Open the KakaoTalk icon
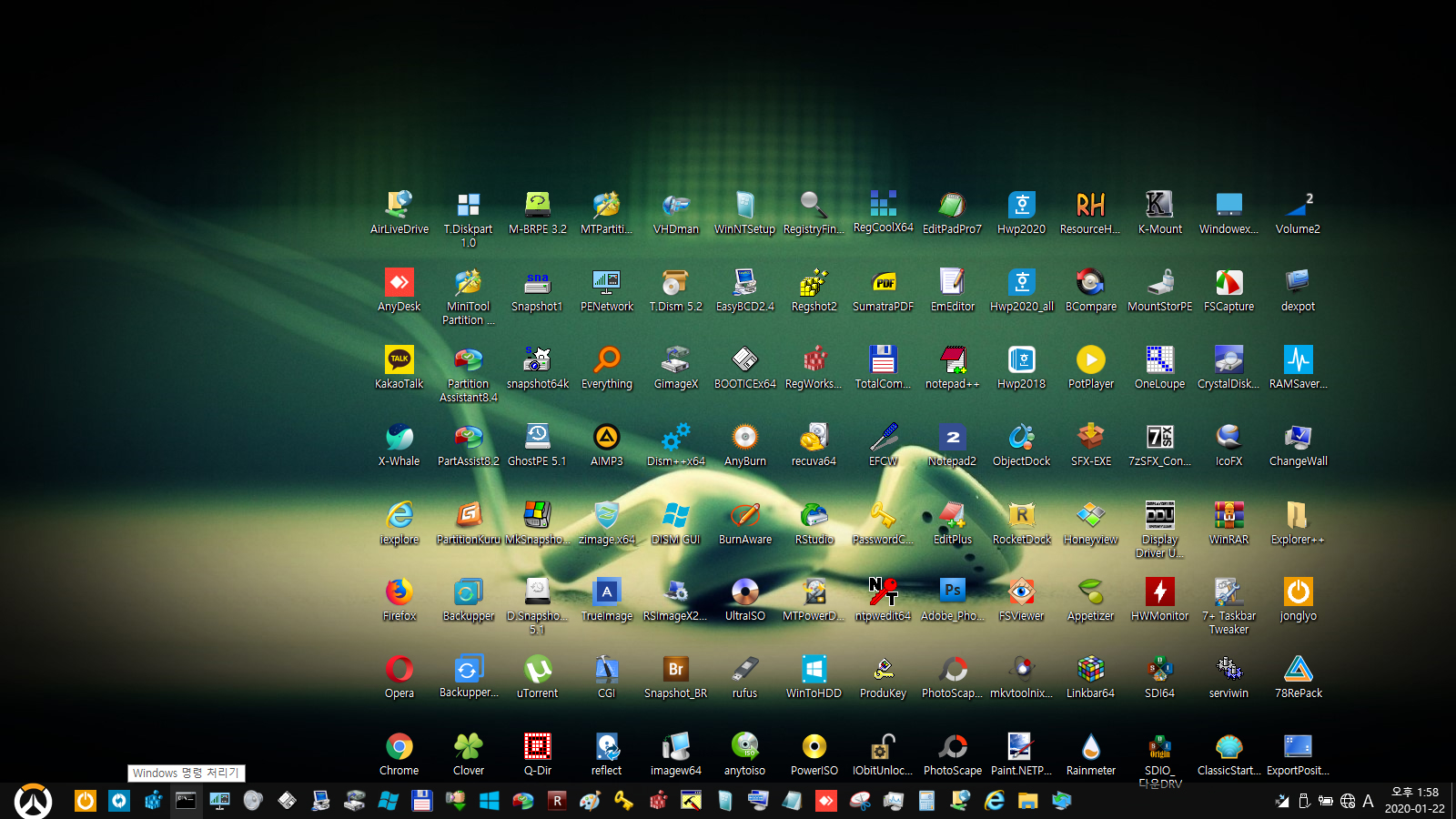Image resolution: width=1456 pixels, height=819 pixels. (x=399, y=368)
